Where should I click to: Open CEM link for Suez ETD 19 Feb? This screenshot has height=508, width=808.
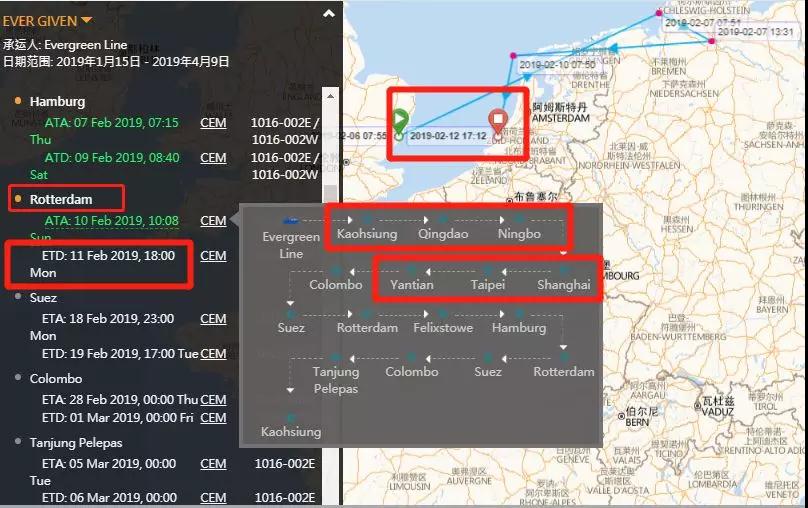213,354
